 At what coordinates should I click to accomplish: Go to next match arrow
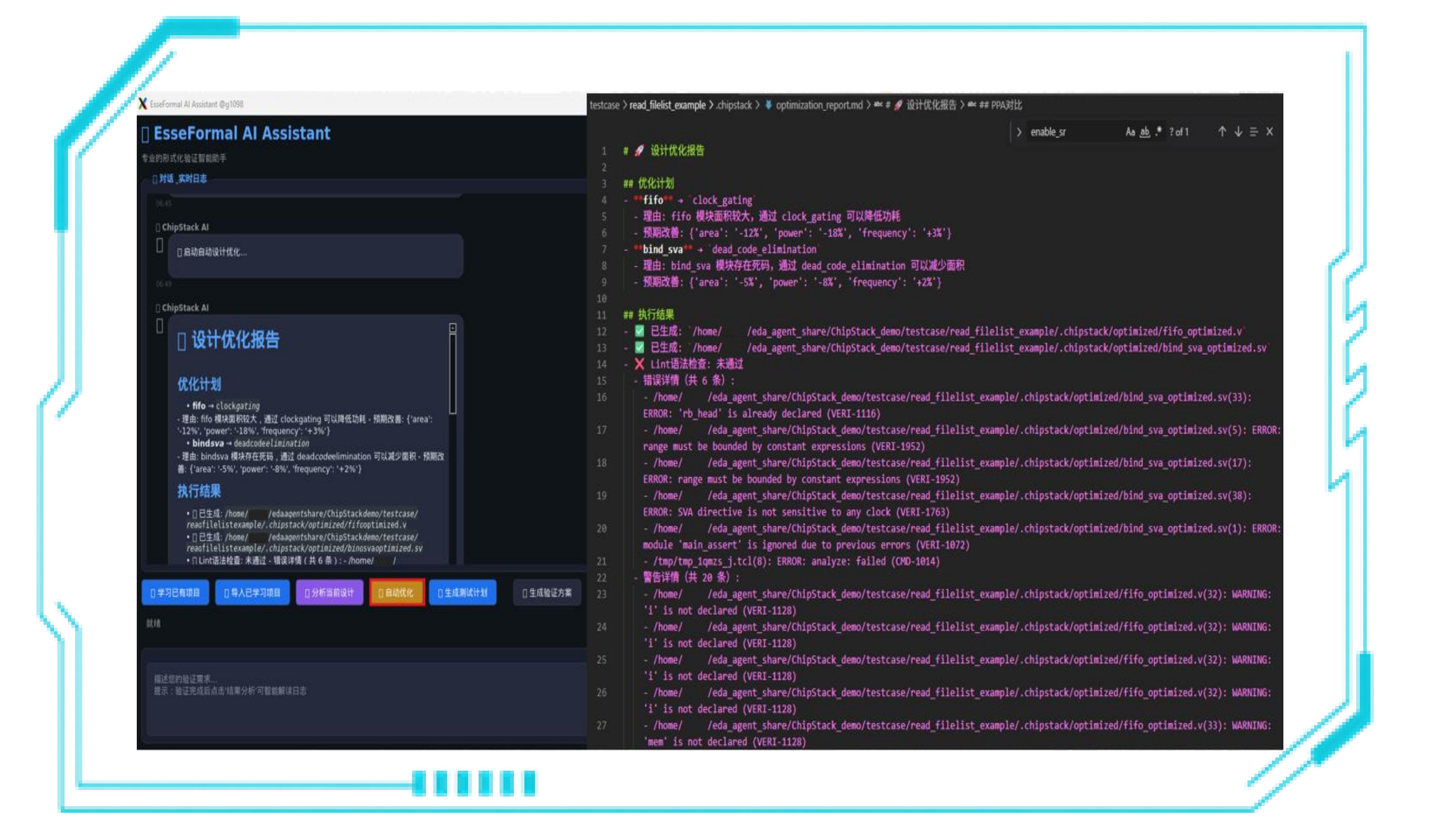pos(1238,132)
